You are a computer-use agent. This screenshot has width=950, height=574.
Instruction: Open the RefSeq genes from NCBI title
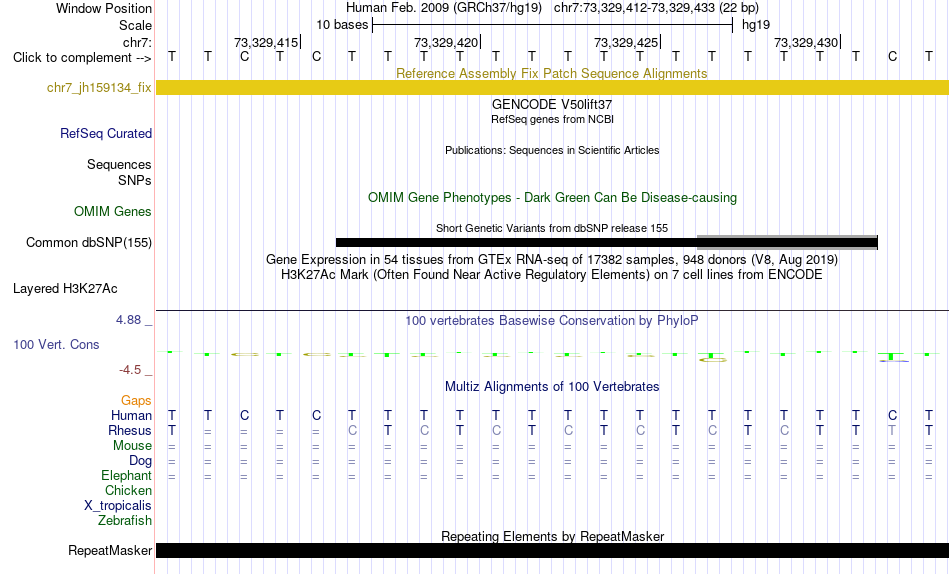(x=552, y=119)
